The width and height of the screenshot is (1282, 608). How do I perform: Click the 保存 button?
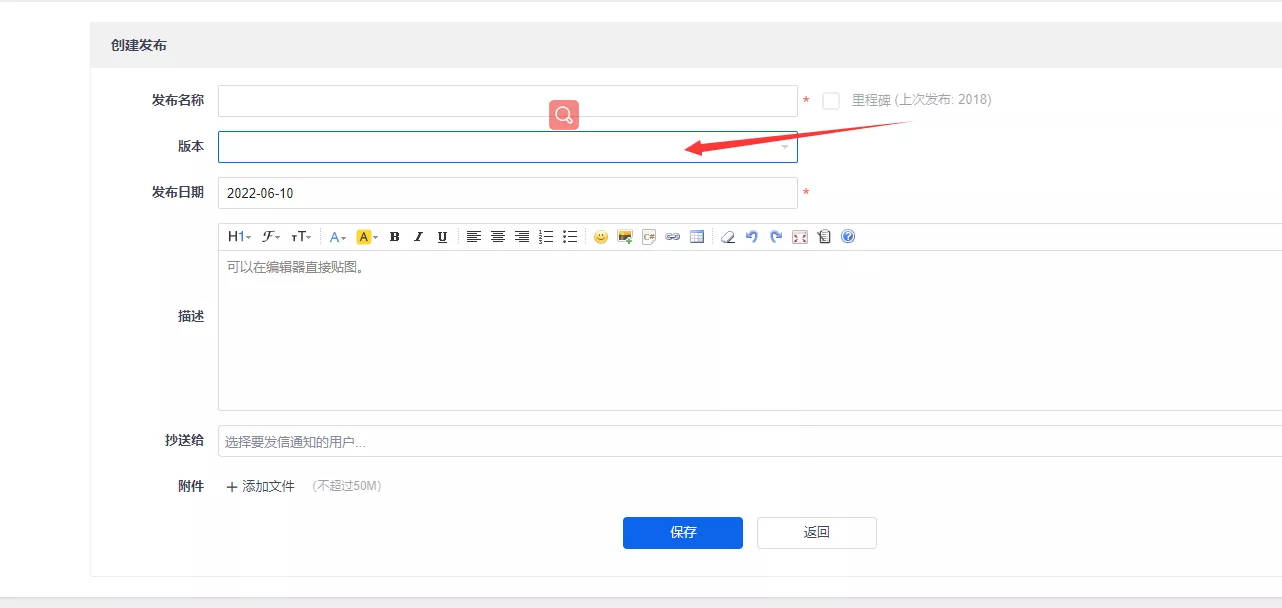[683, 533]
